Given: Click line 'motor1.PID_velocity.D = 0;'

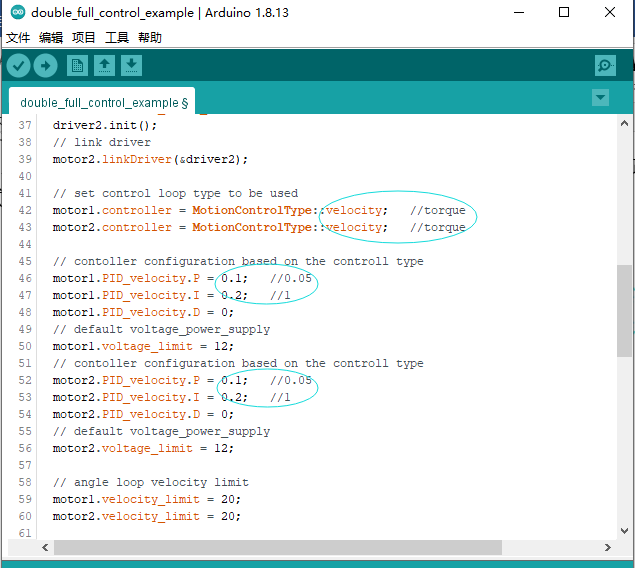Looking at the screenshot, I should pyautogui.click(x=143, y=312).
